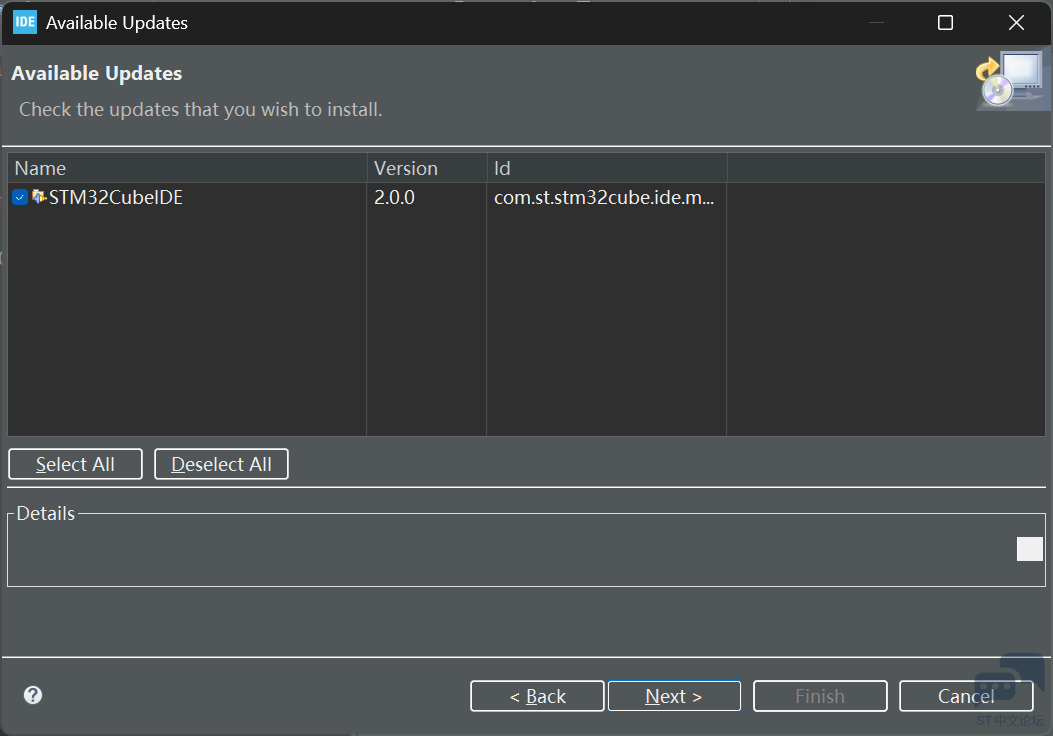Sort updates by Name column header

[x=187, y=168]
